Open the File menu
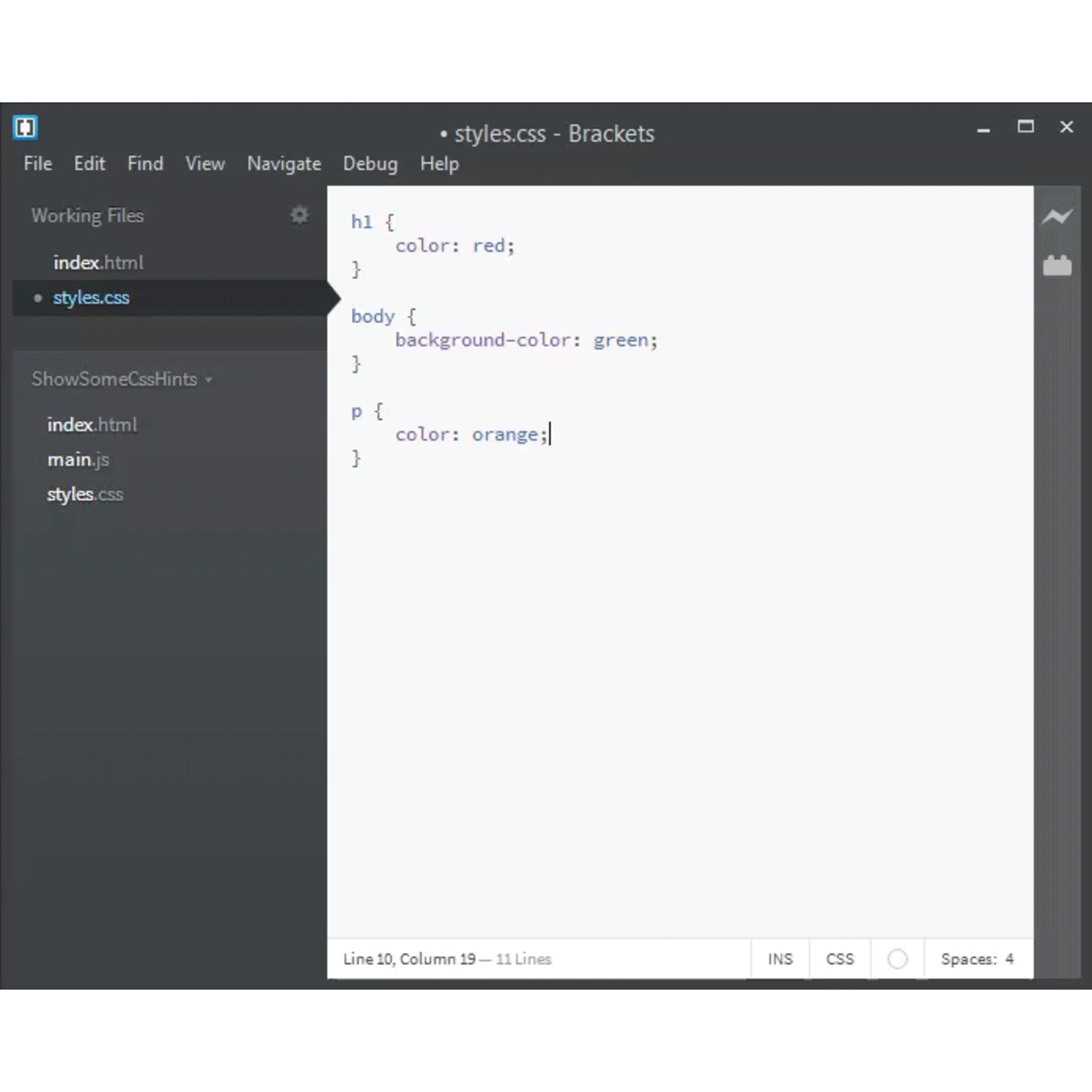 click(x=38, y=164)
